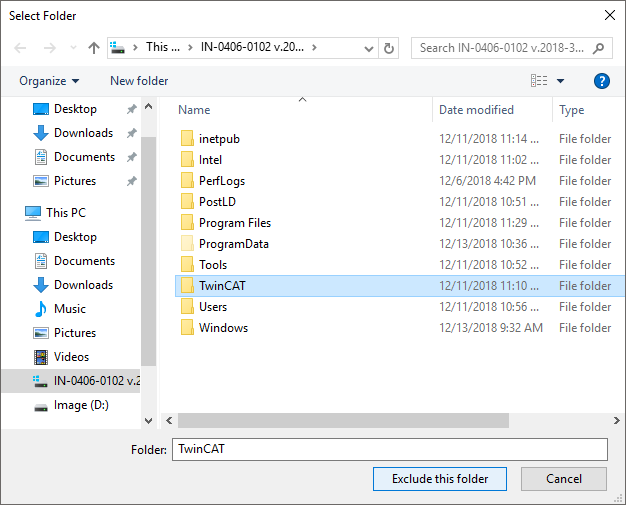This screenshot has height=505, width=626.
Task: Select Videos in navigation pane
Action: pyautogui.click(x=61, y=356)
